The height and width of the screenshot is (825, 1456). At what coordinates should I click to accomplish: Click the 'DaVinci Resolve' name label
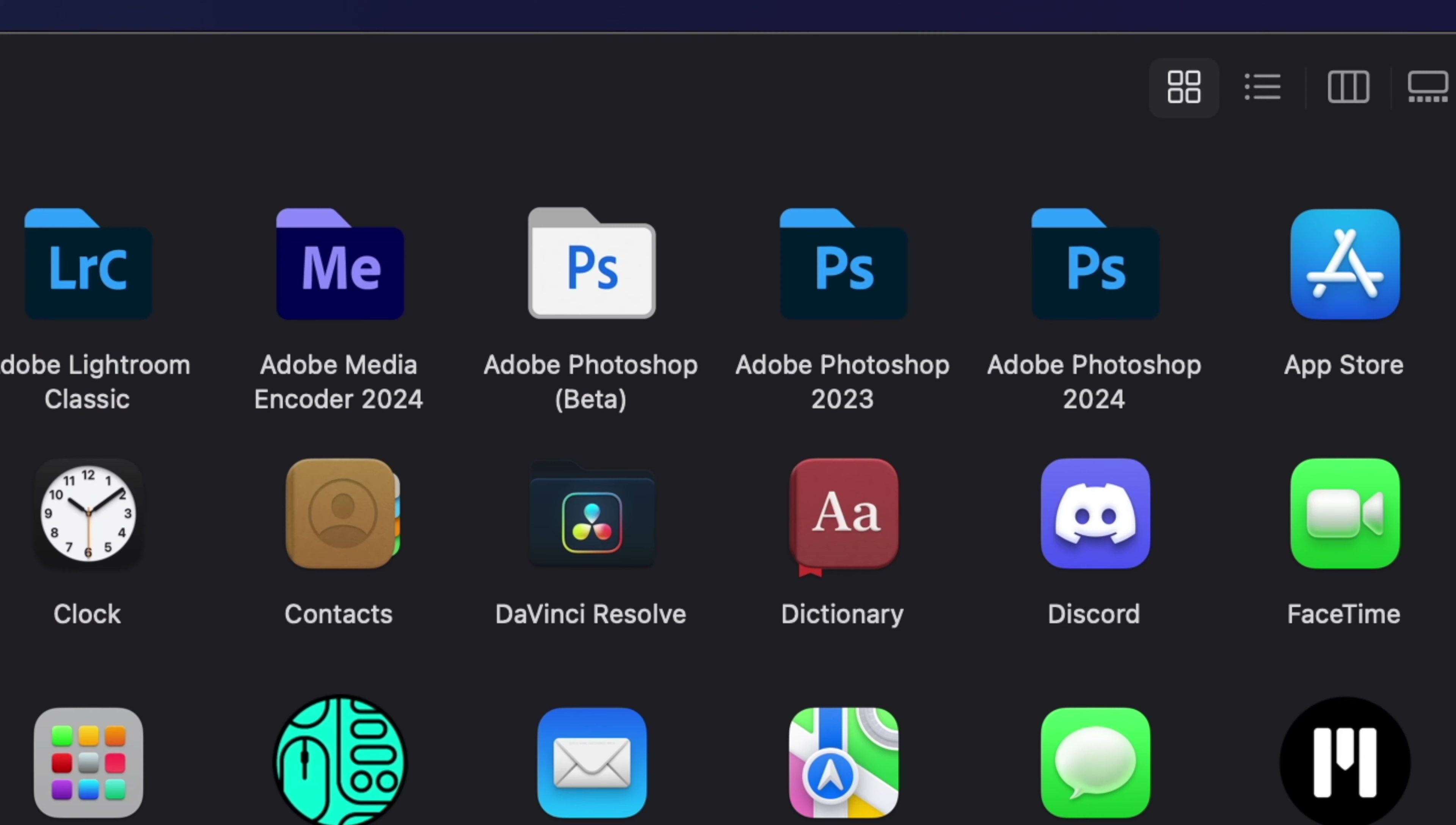[x=591, y=614]
